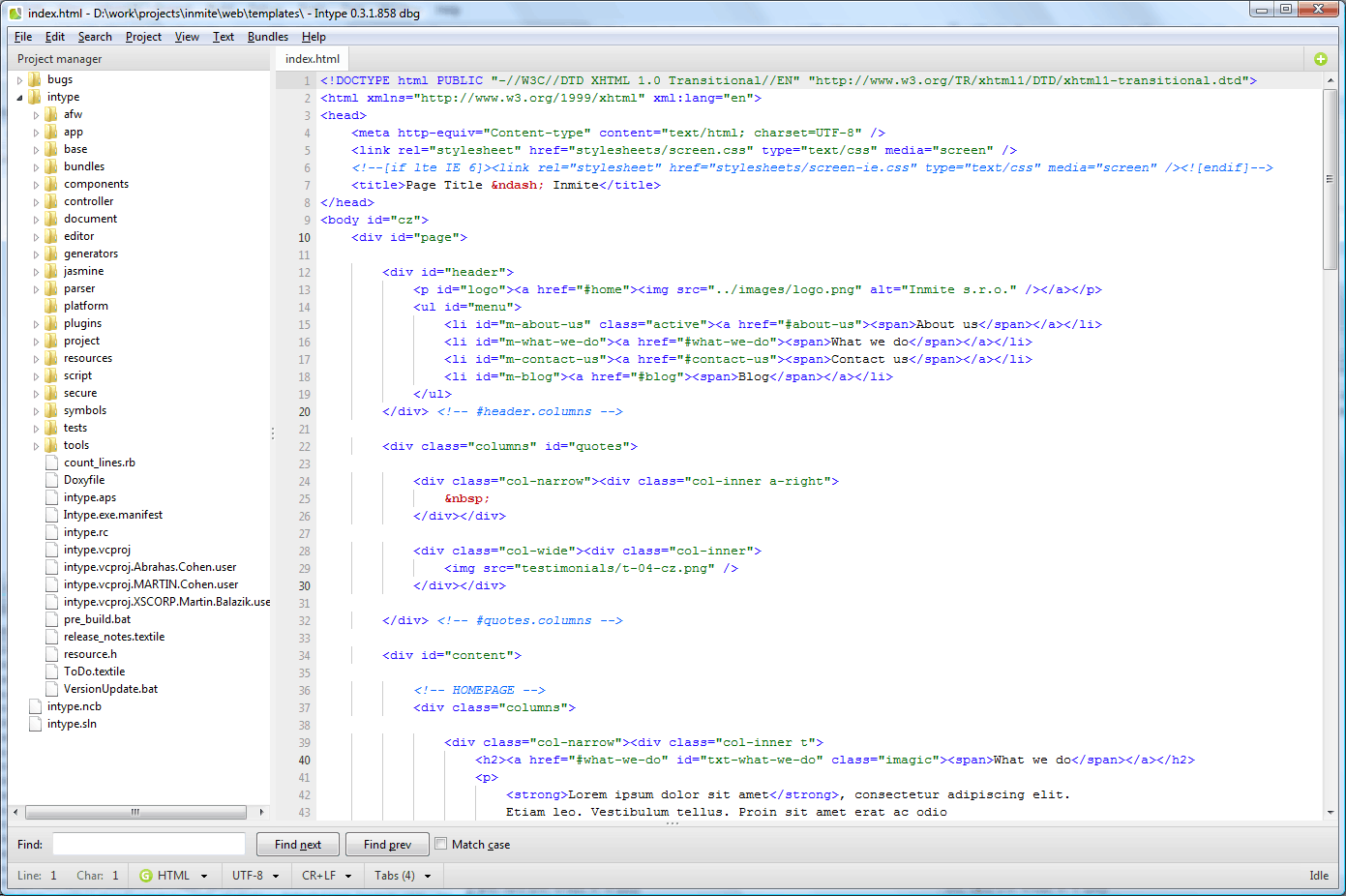Click the green new tab plus icon
This screenshot has width=1346, height=896.
1321,59
